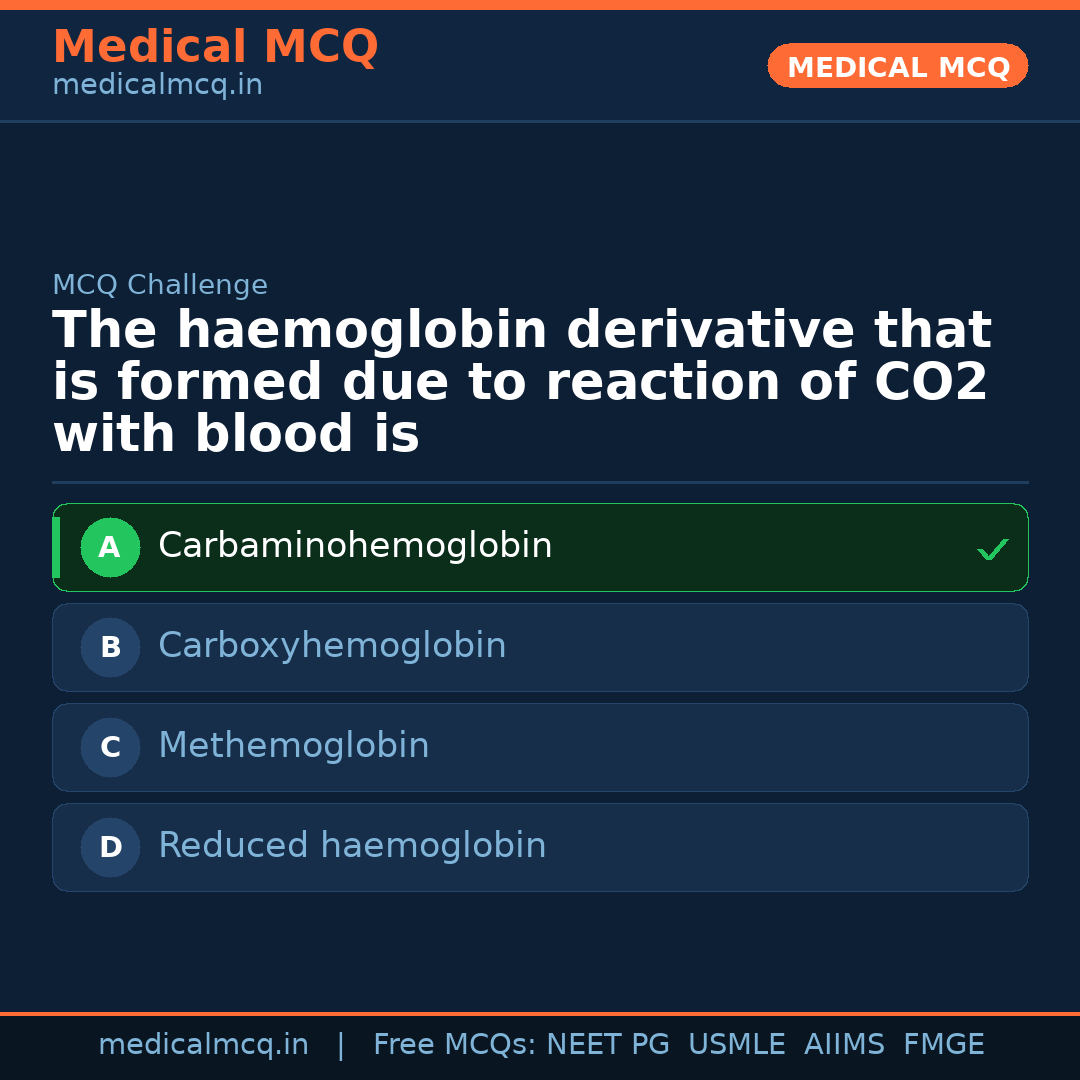Click the haemoglobin derivative question text
Viewport: 1080px width, 1080px height.
[x=521, y=383]
